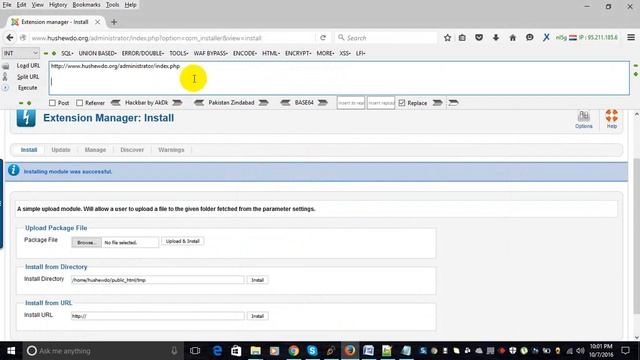Expand the ENCODE dropdown menu

point(245,53)
